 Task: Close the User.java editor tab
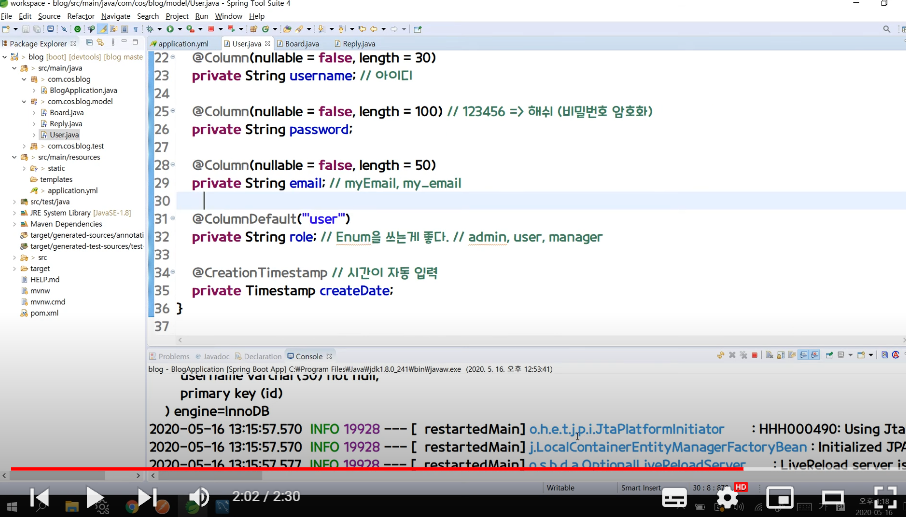click(x=268, y=43)
